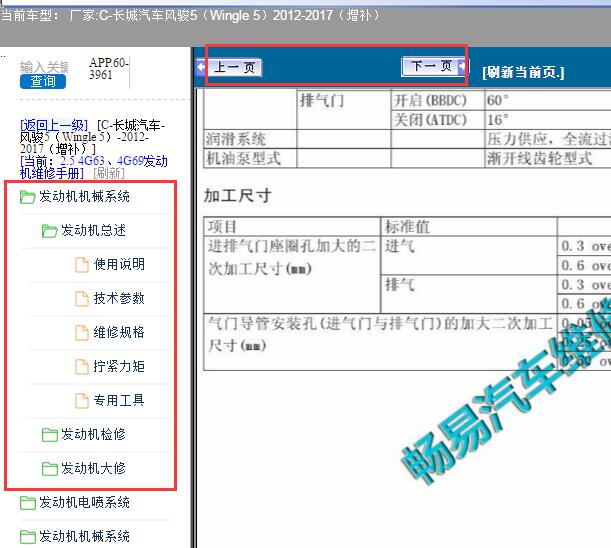Select the 专用工具 tree entry text

coord(119,400)
